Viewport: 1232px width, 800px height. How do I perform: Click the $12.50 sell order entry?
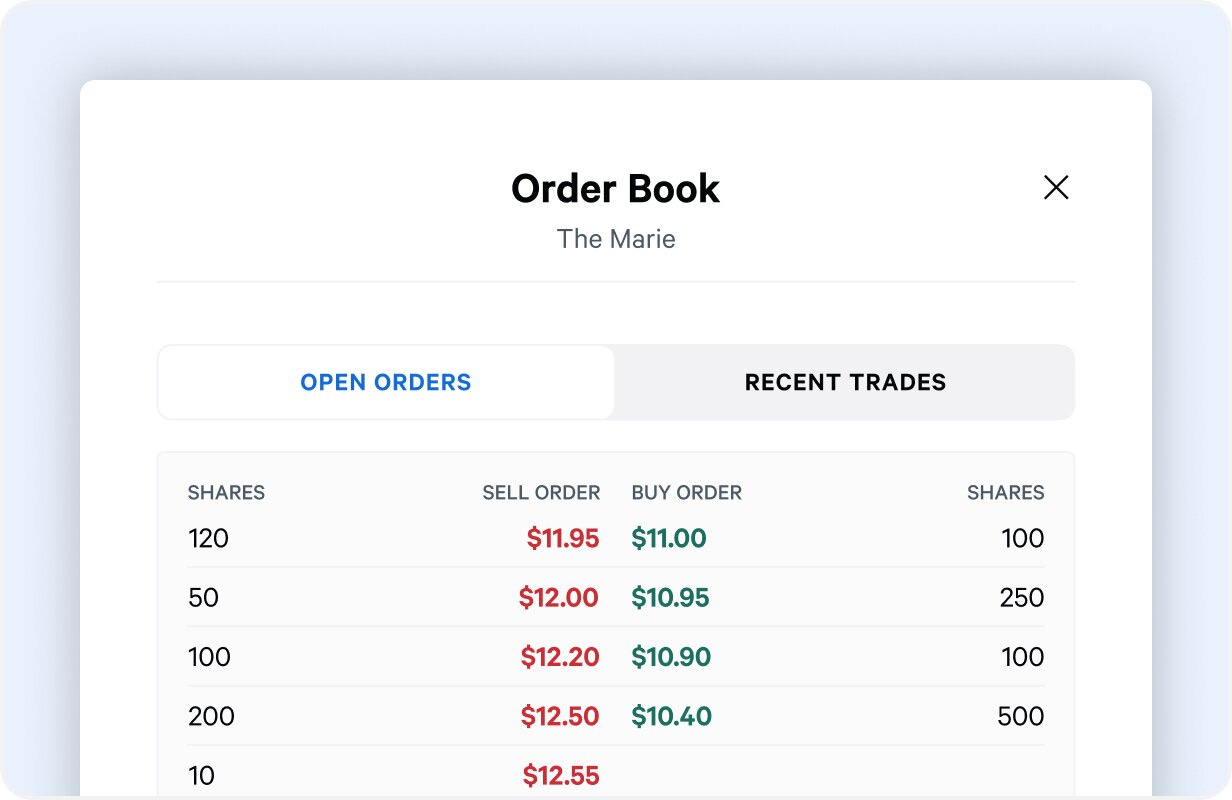click(x=561, y=716)
